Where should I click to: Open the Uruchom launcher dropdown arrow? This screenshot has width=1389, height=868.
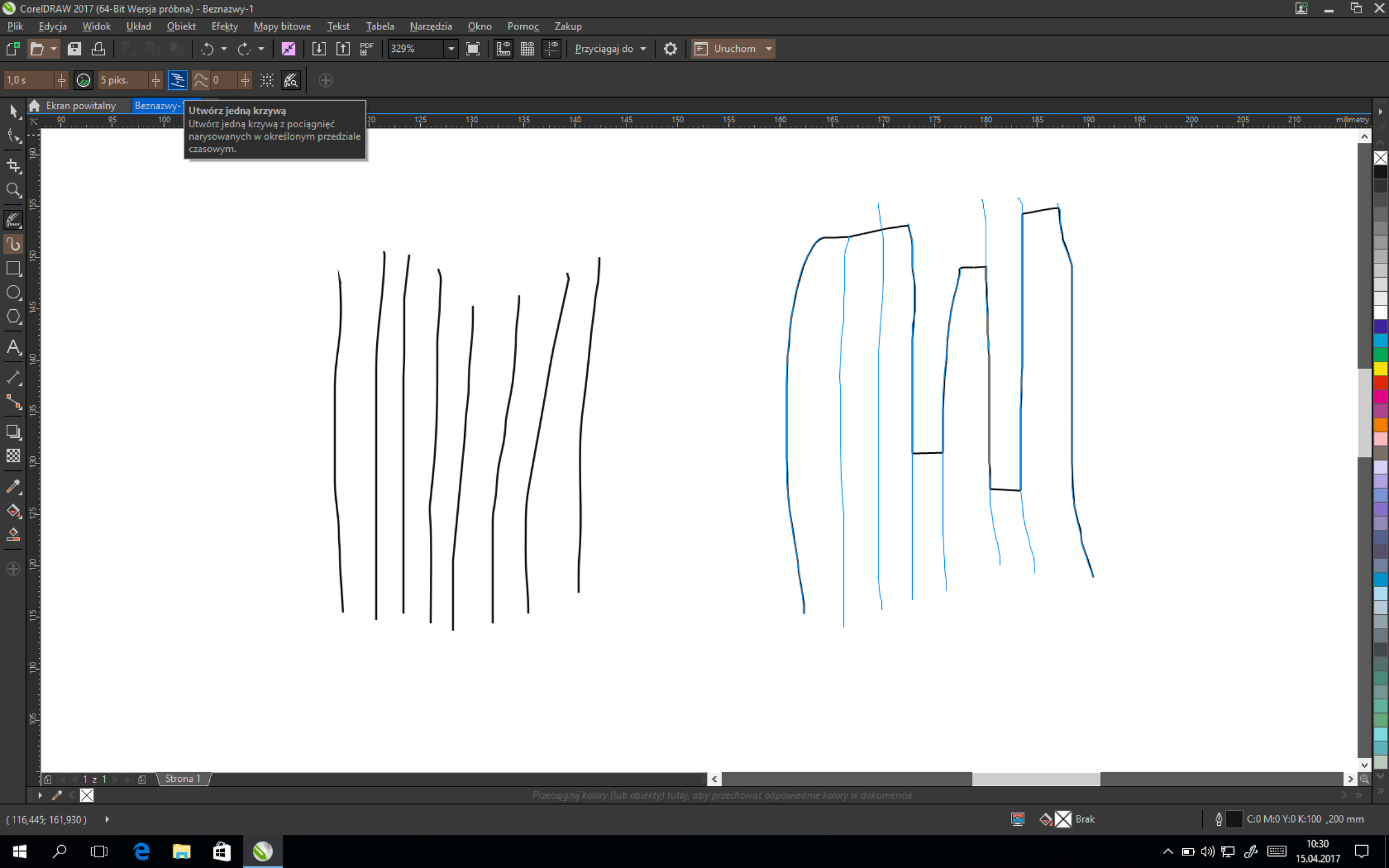[x=769, y=49]
